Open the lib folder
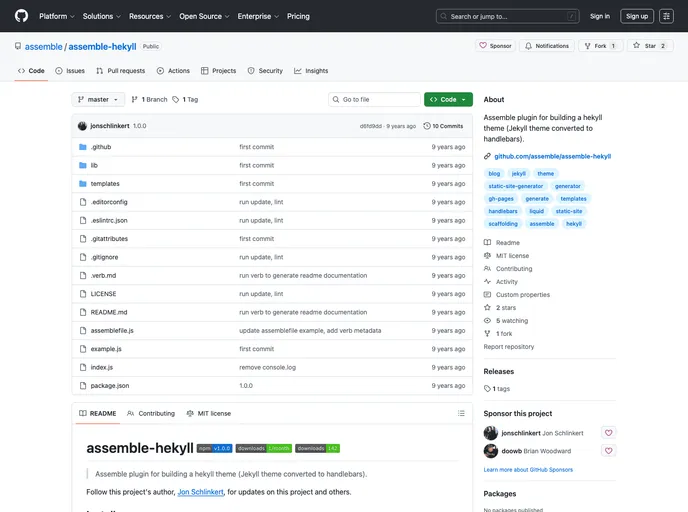Viewport: 688px width, 512px height. tap(94, 165)
